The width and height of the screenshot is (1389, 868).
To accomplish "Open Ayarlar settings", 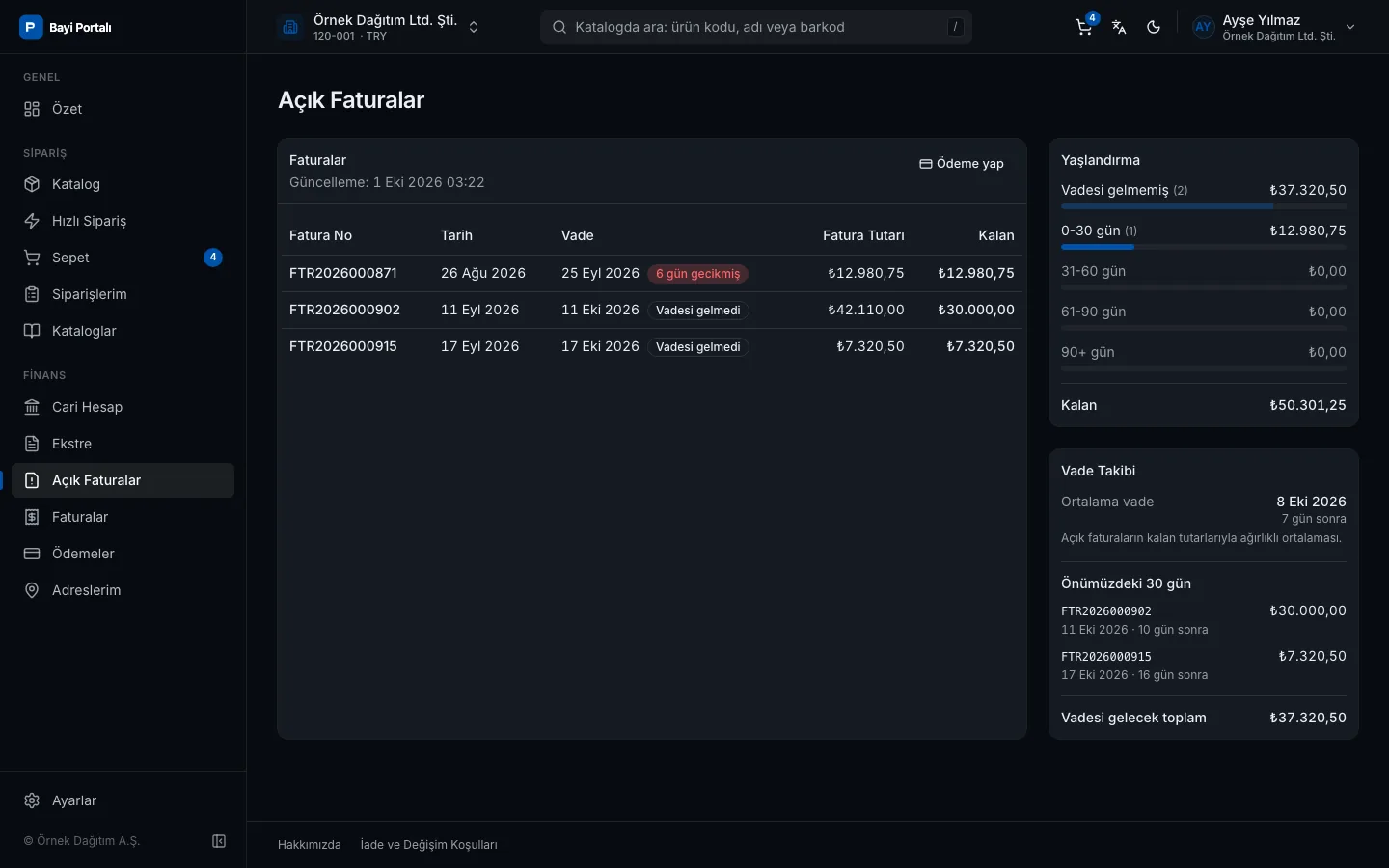I will [x=123, y=800].
